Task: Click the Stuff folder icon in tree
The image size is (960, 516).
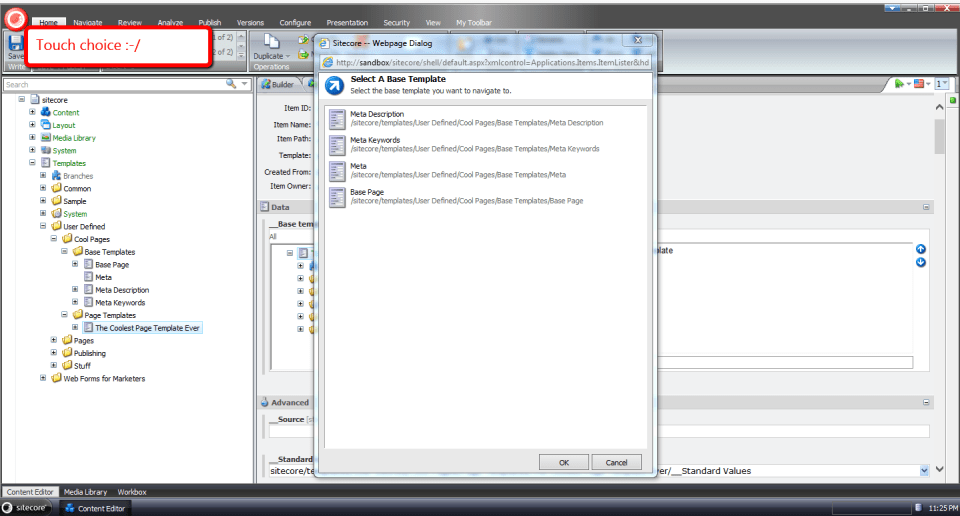Action: [67, 365]
